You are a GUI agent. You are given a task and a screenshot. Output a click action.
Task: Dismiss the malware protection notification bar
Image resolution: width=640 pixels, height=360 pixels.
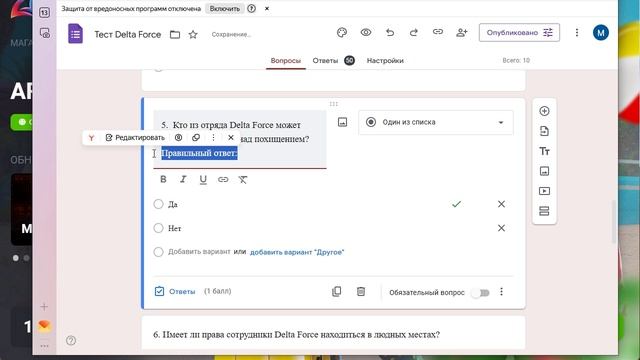pos(267,9)
